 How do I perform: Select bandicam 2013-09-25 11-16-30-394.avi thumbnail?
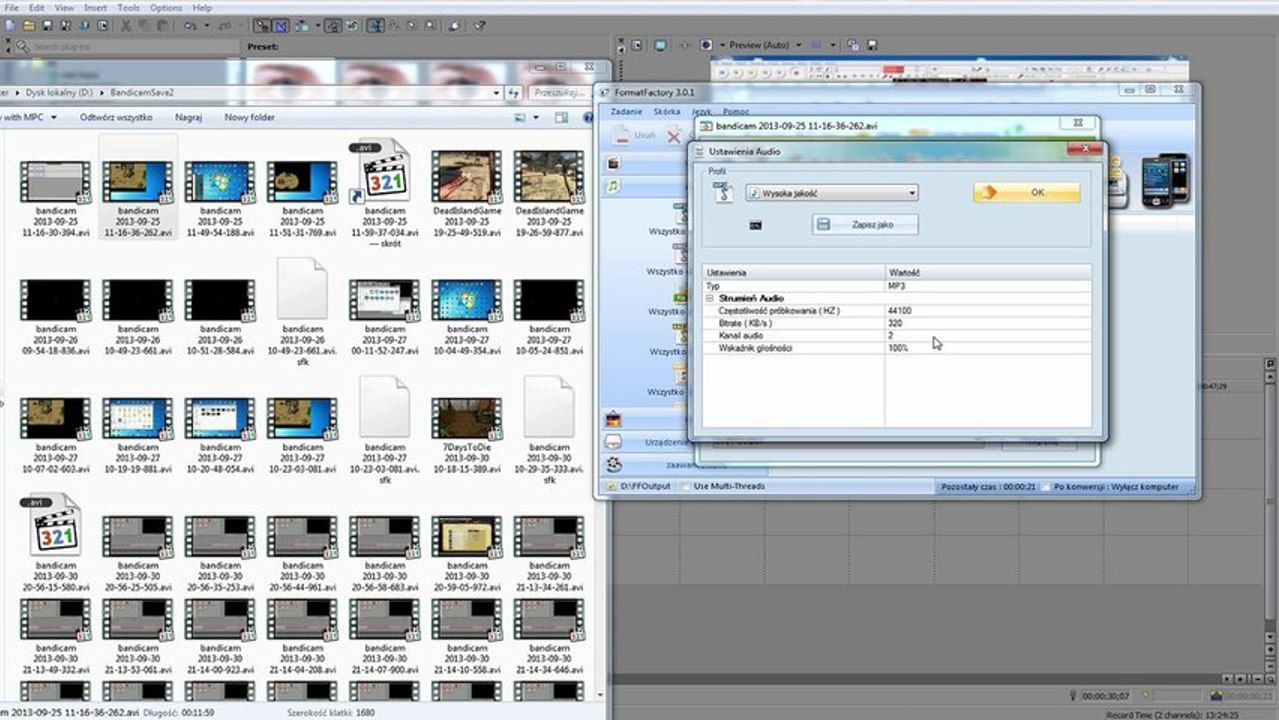55,180
